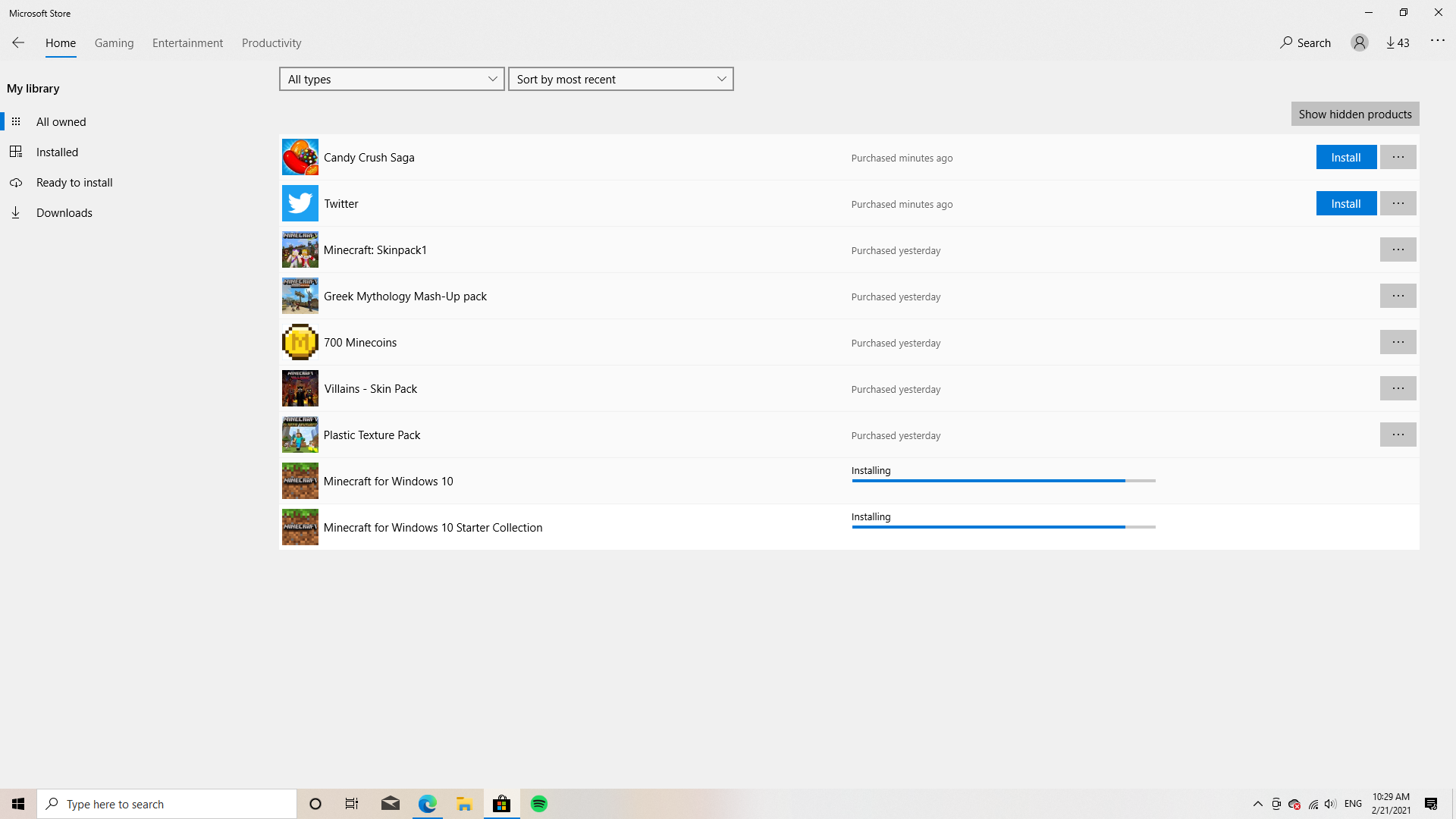The image size is (1456, 819).
Task: Open the taskbar clock and date
Action: coord(1391,804)
